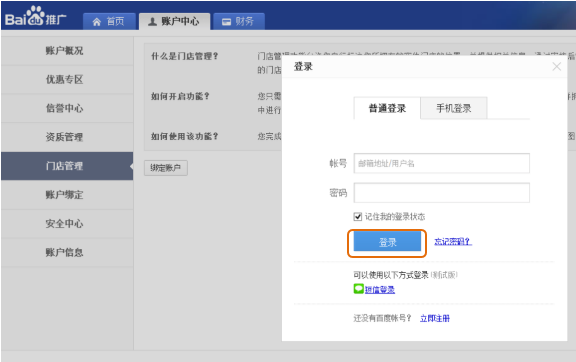Viewport: 576px width, 362px height.
Task: Open the 忘记密码? link
Action: click(x=453, y=241)
